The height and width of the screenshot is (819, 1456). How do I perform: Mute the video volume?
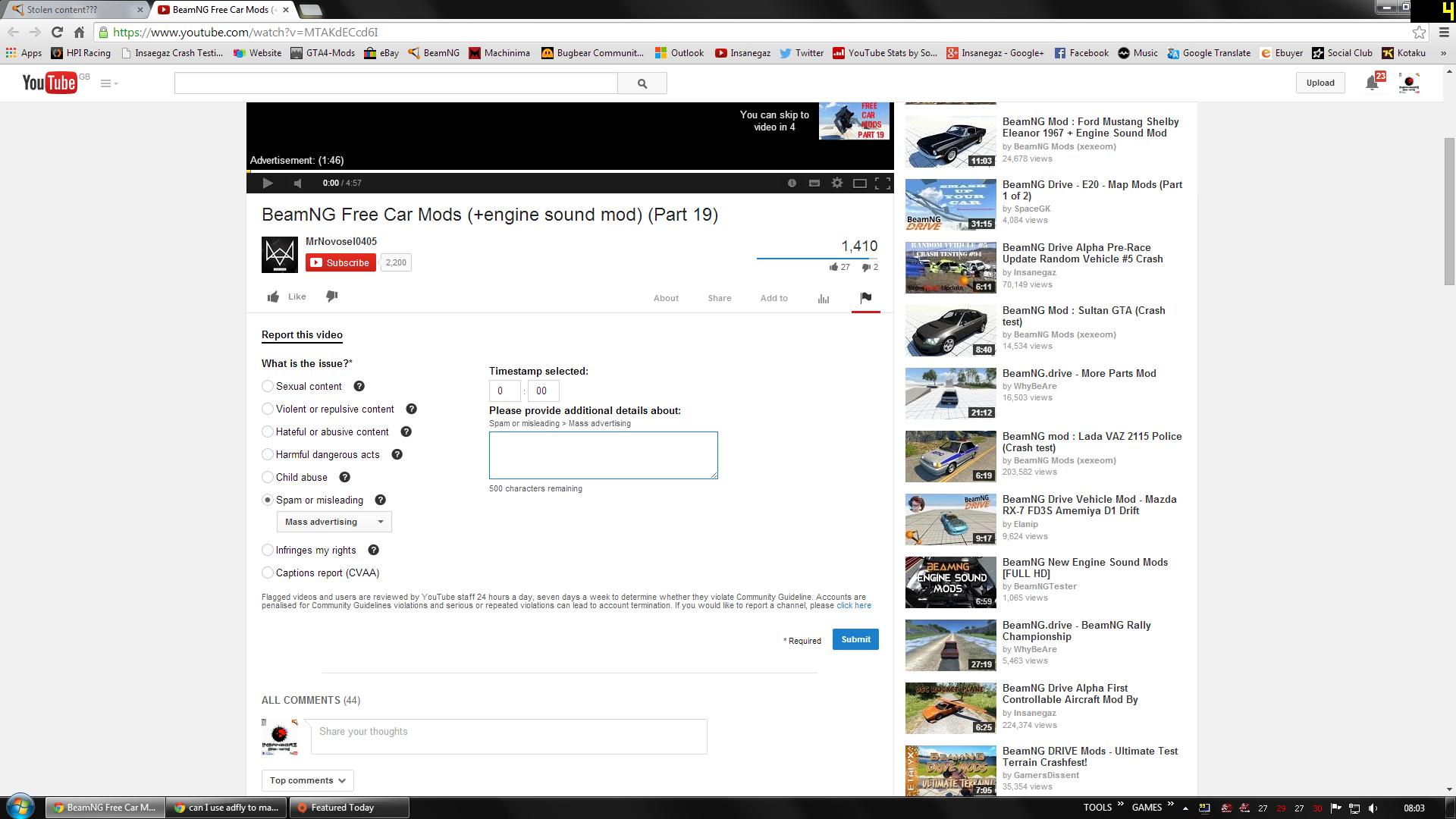[298, 183]
